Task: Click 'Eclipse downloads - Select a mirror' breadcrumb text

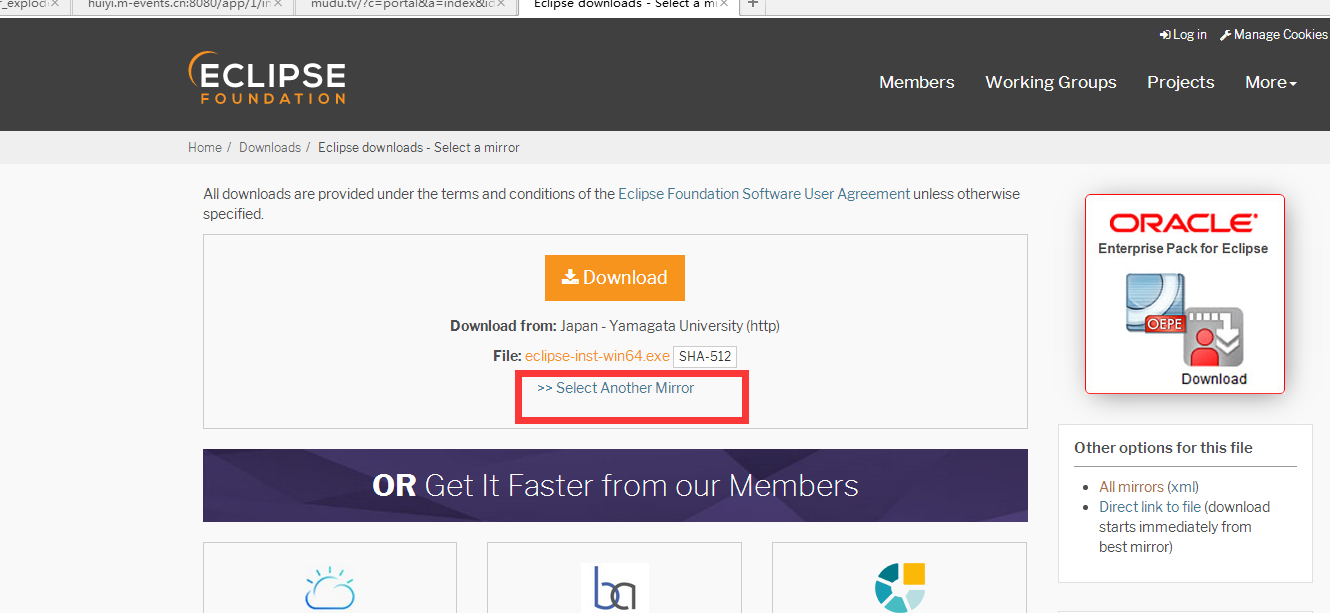Action: point(419,147)
